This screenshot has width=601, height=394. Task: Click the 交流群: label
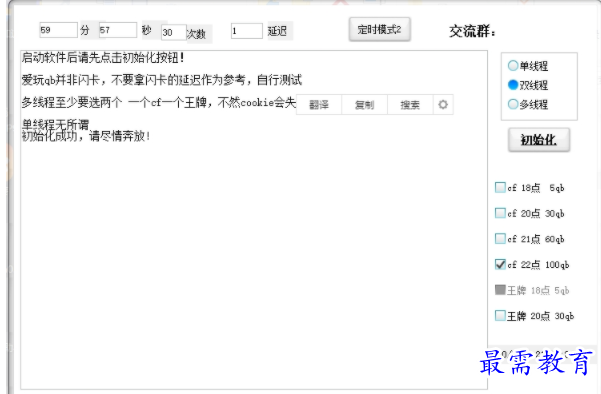pyautogui.click(x=472, y=31)
